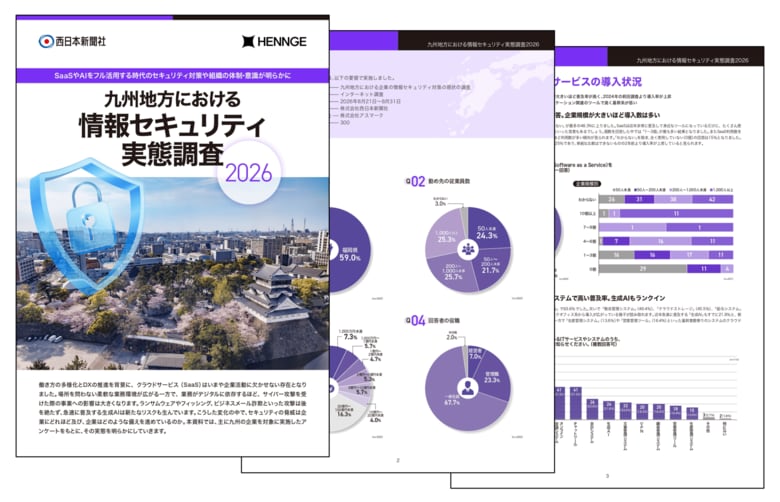Select the 福岡県 59.0% pie slice
The image size is (780, 502).
click(x=349, y=250)
